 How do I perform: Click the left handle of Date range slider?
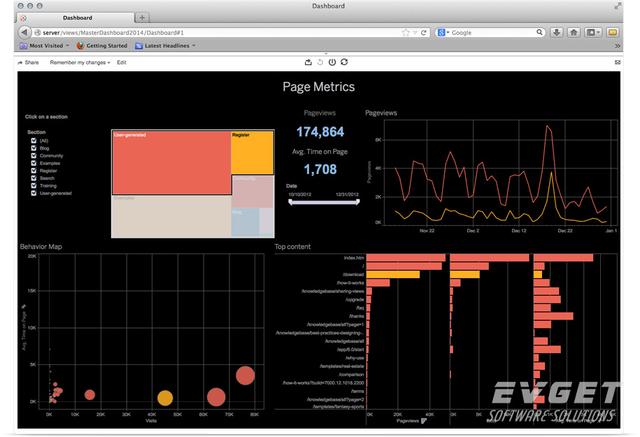tap(291, 202)
